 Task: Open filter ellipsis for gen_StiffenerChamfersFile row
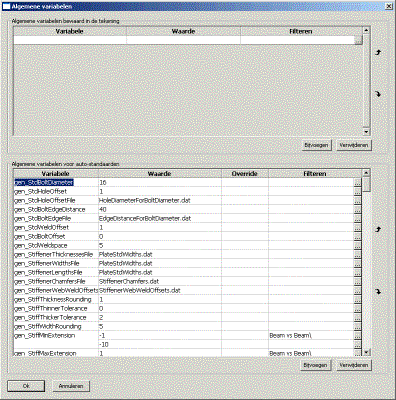(x=357, y=281)
